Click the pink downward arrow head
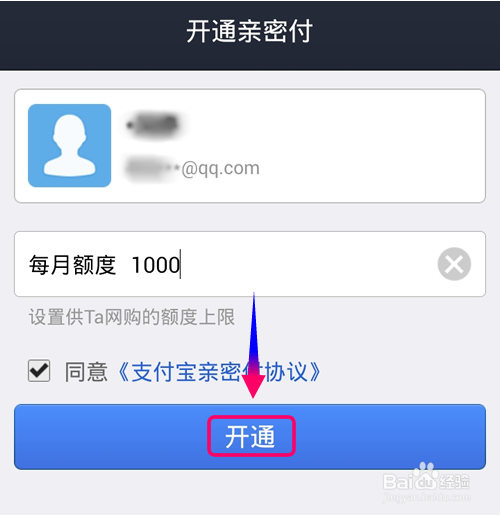This screenshot has height=515, width=500. point(253,386)
